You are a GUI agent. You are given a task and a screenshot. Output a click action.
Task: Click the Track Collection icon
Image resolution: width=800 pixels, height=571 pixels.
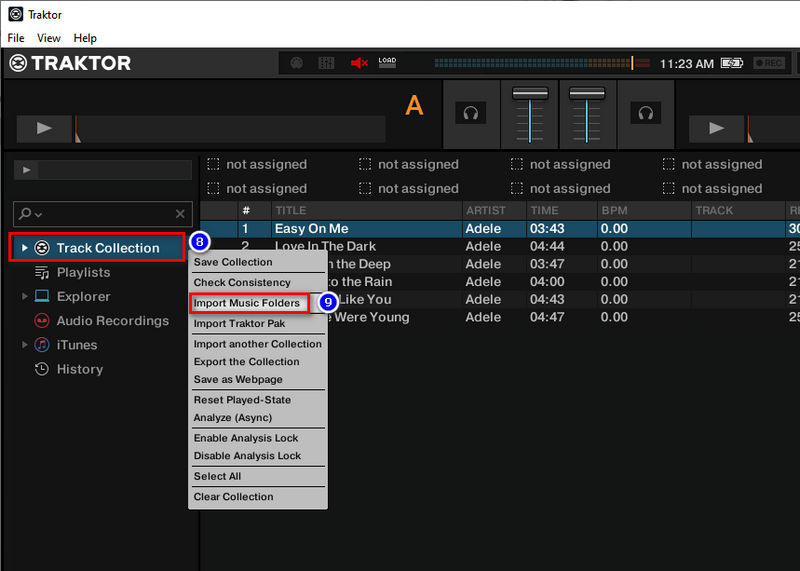pos(42,248)
